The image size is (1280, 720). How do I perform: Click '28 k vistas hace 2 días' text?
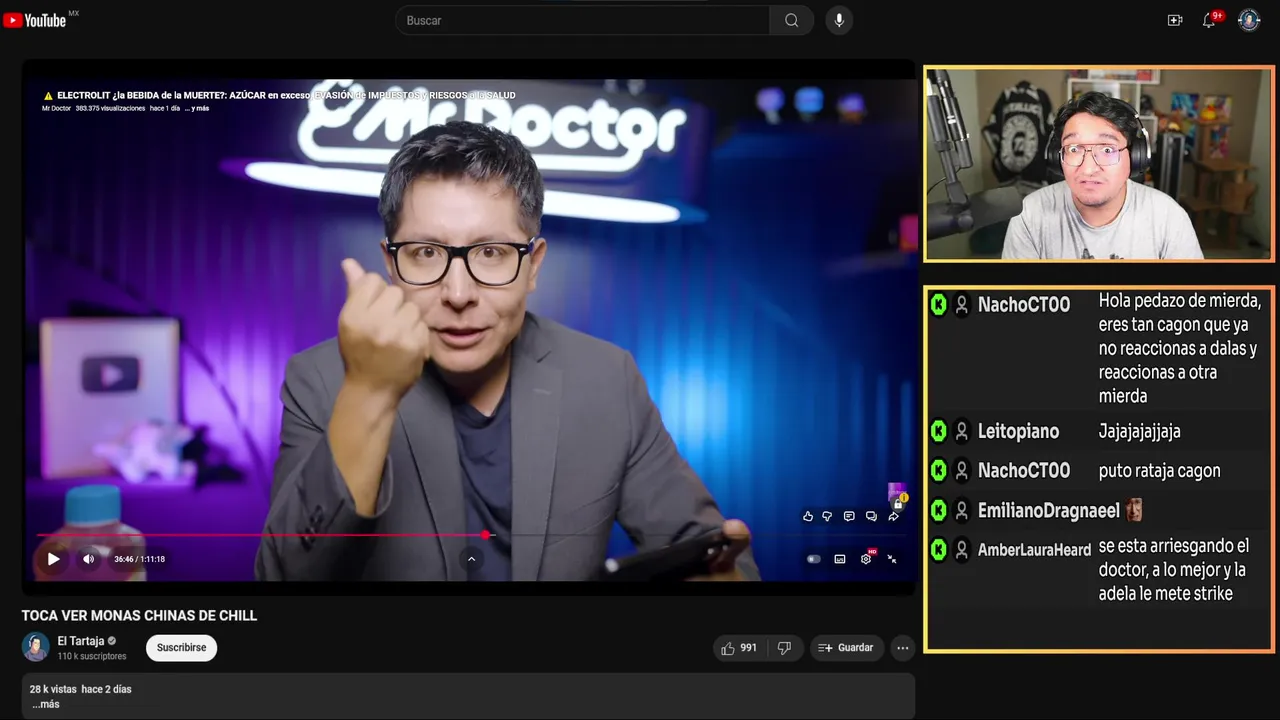point(80,689)
